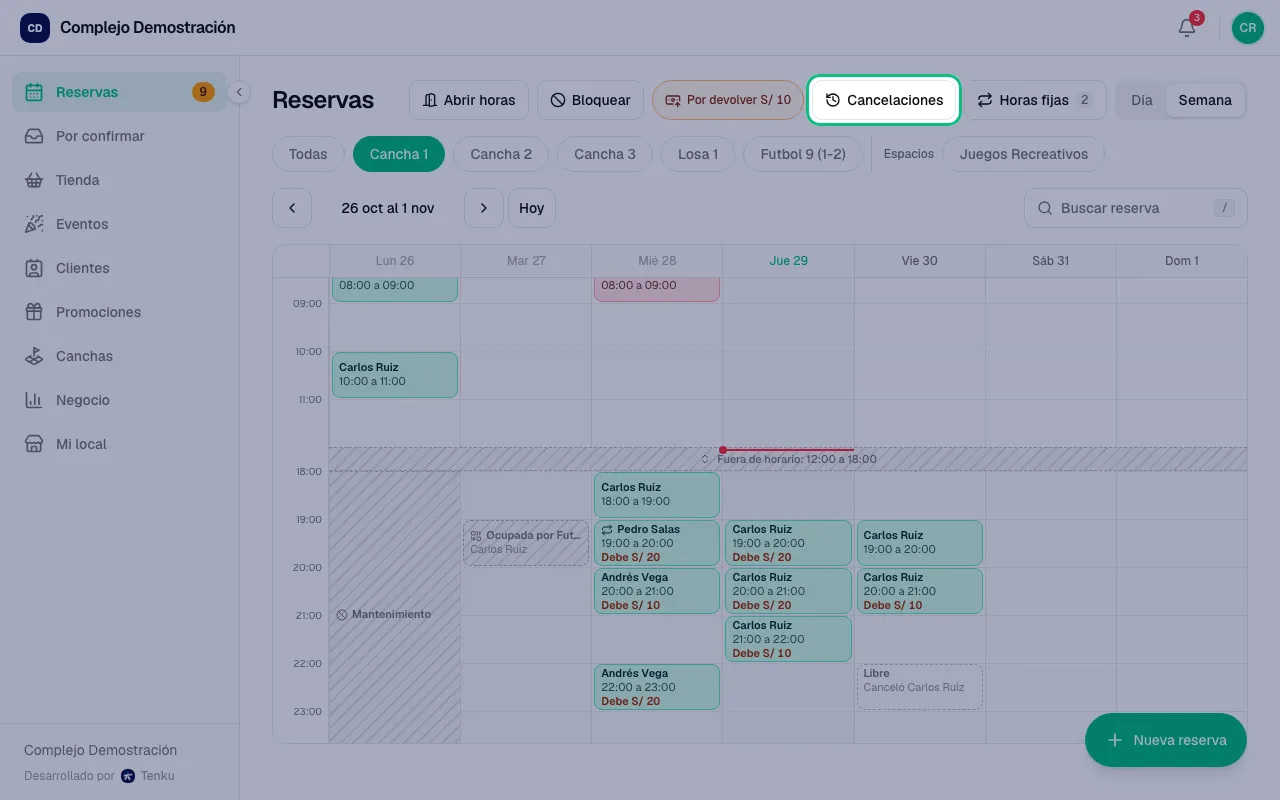Open the notifications bell
This screenshot has width=1280, height=800.
pyautogui.click(x=1187, y=28)
